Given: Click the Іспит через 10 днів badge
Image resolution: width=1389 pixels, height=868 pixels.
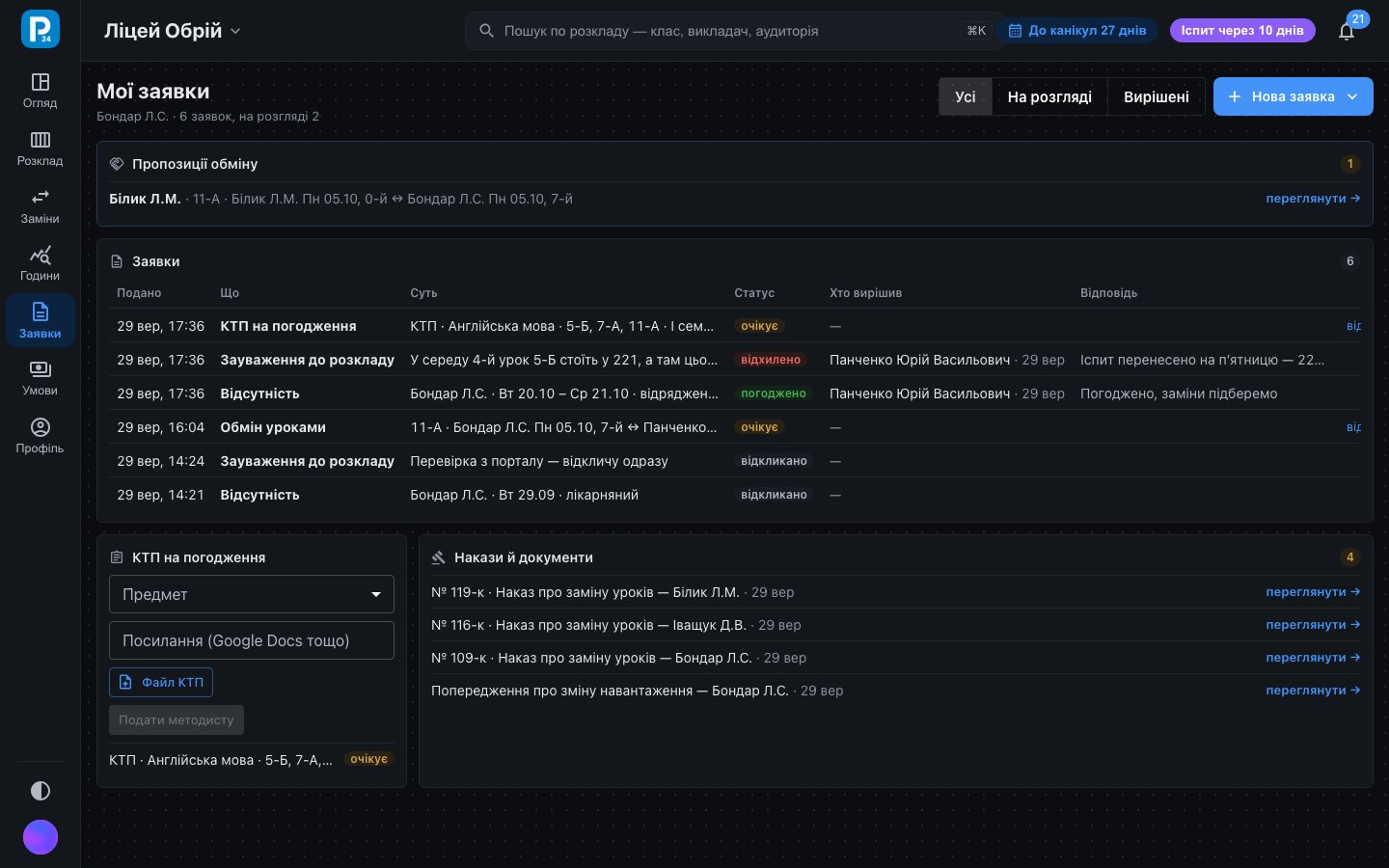Looking at the screenshot, I should point(1242,31).
